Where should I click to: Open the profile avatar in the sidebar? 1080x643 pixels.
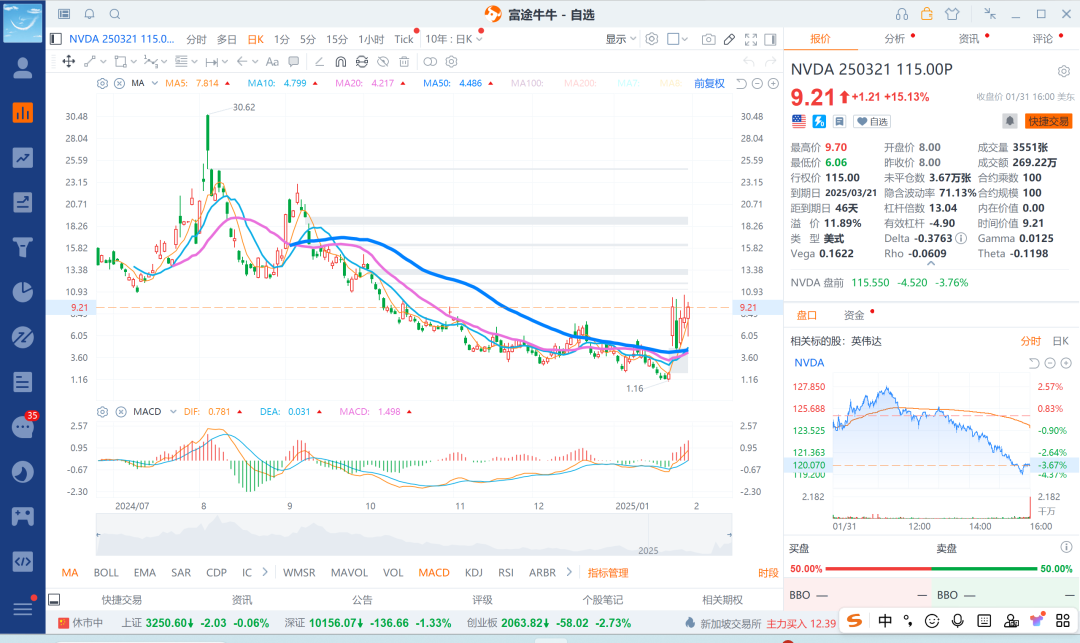pos(23,67)
